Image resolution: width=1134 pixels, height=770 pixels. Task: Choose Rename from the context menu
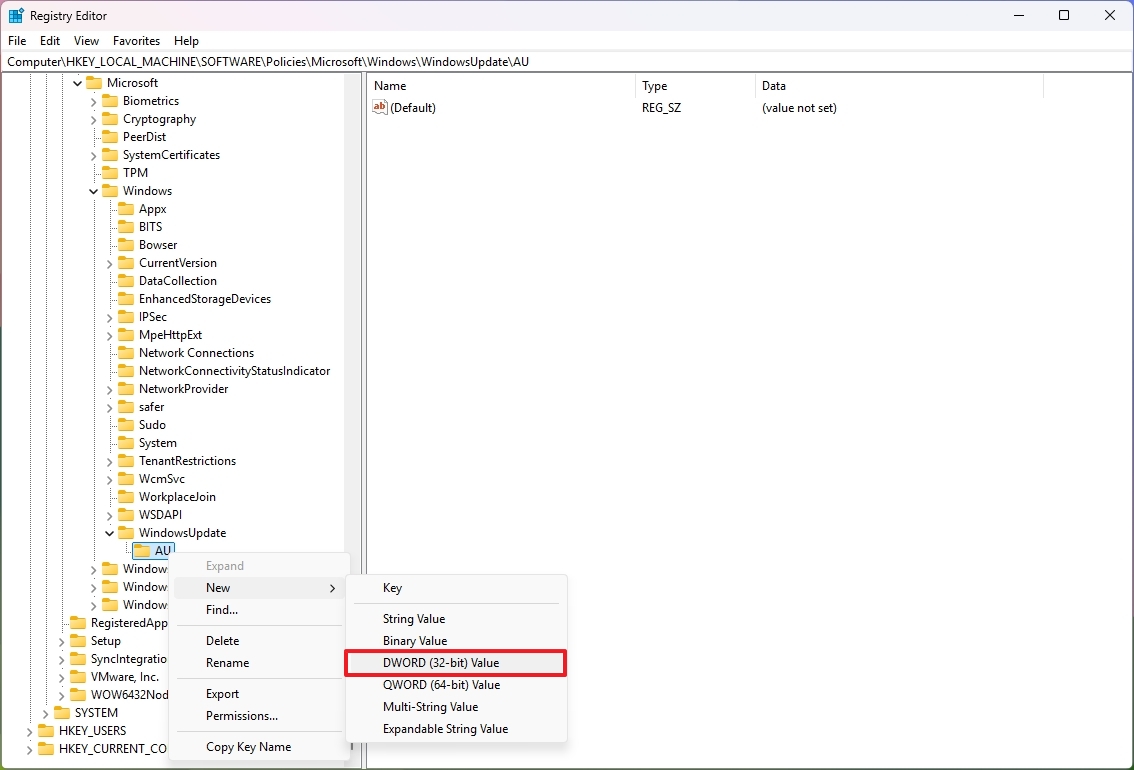click(228, 662)
